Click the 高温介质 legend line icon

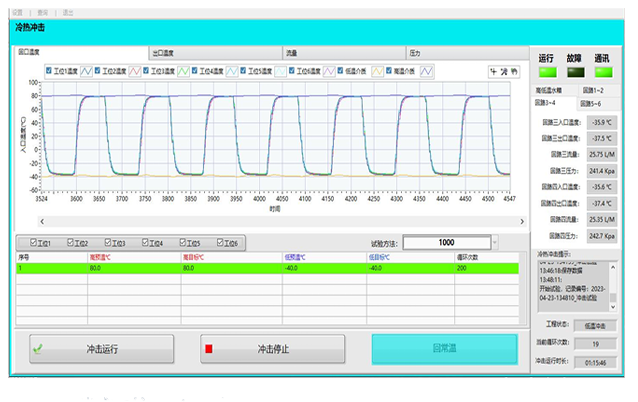(x=427, y=71)
